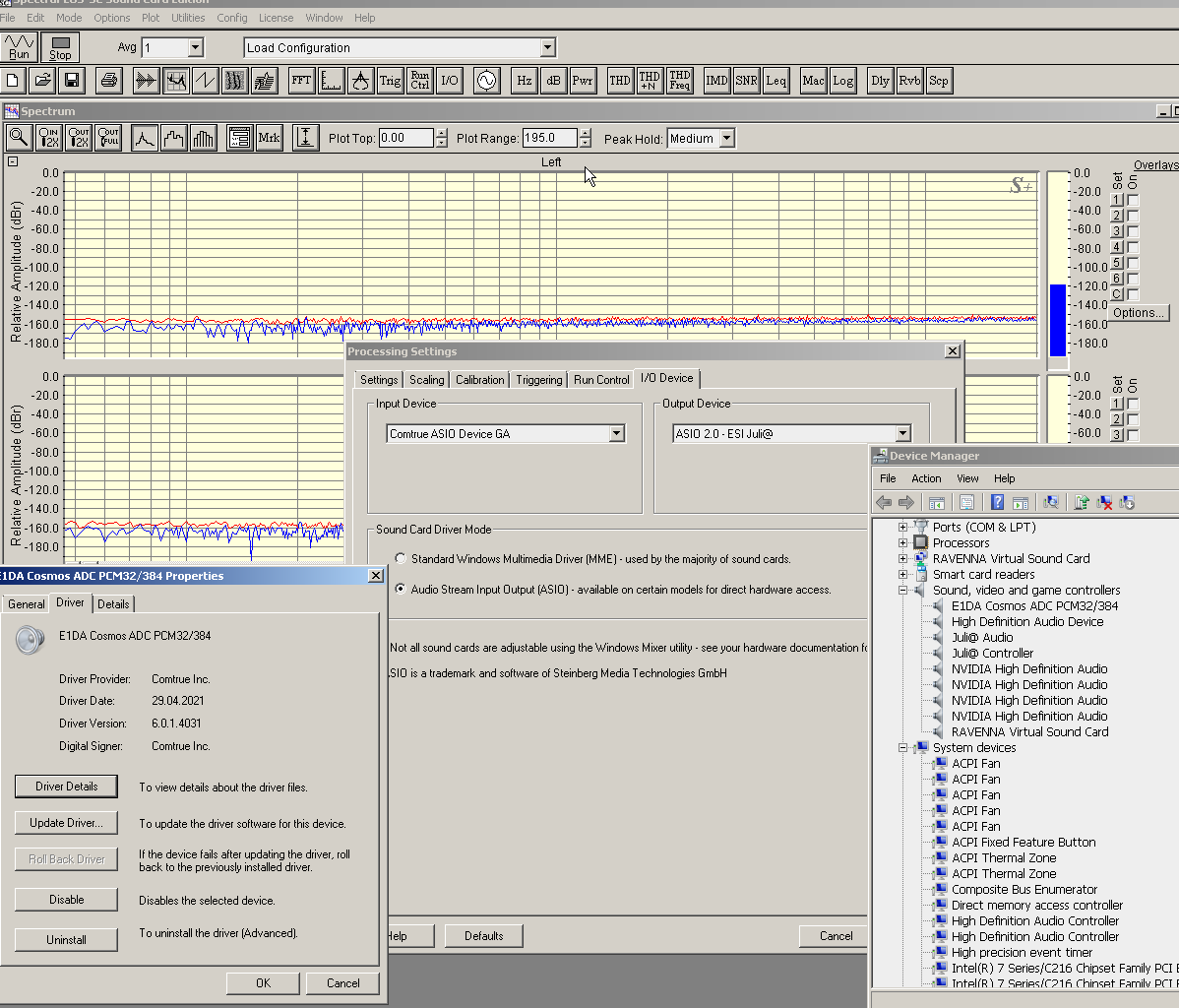The image size is (1179, 1008).
Task: Click the Uninstall button in Properties dialog
Action: [66, 939]
